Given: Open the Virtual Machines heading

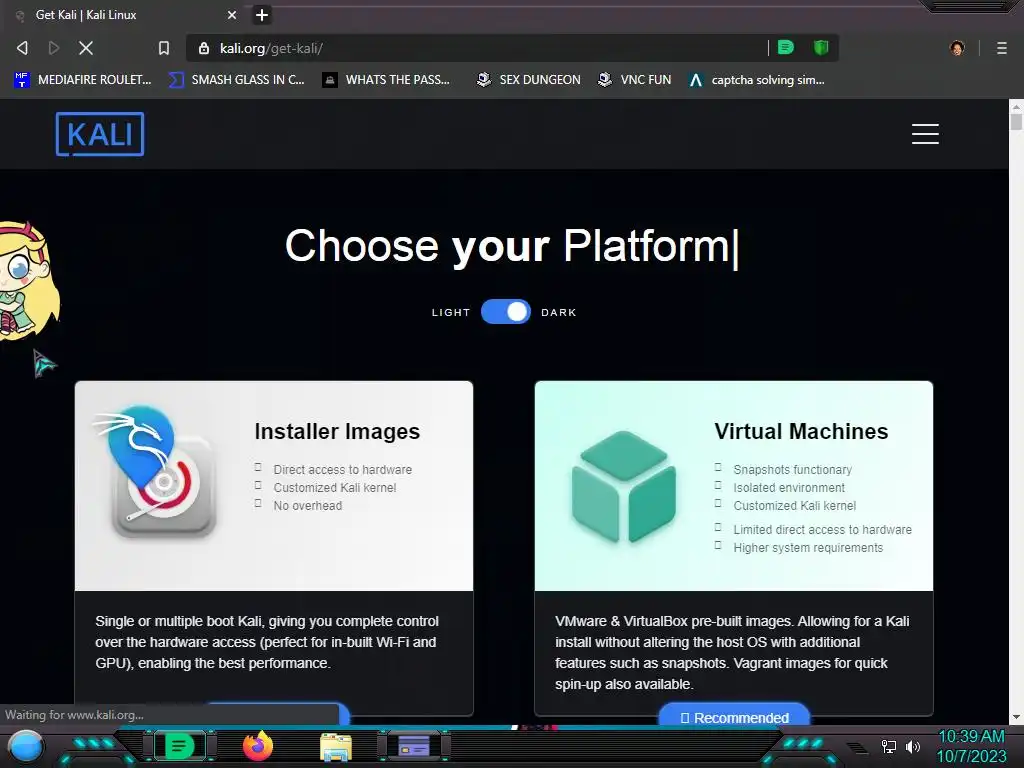Looking at the screenshot, I should pos(801,431).
